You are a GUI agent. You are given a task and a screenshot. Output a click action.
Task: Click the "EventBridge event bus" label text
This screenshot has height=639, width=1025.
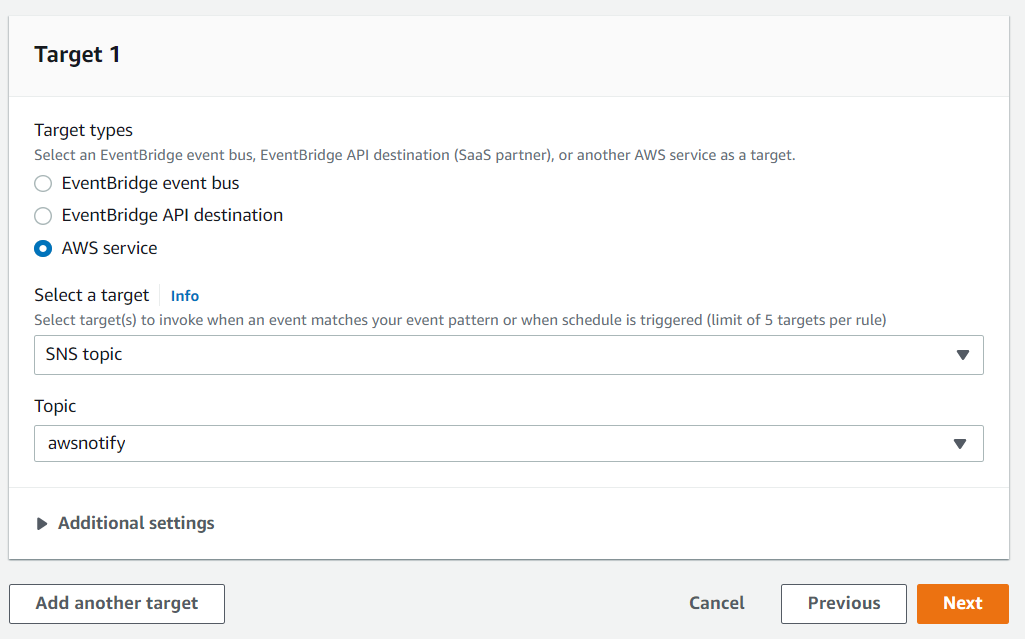(x=150, y=184)
